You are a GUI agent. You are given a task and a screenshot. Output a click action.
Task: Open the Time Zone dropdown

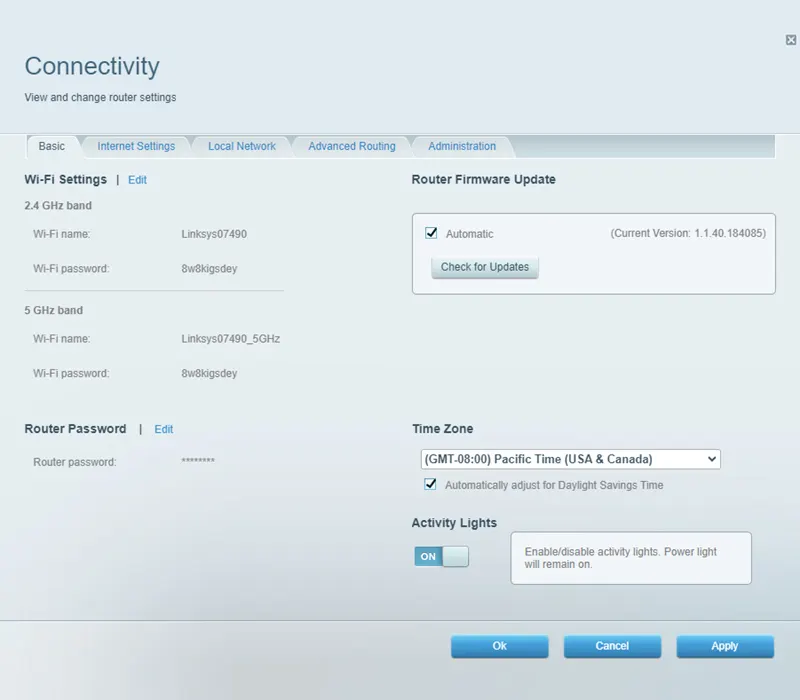[x=712, y=459]
